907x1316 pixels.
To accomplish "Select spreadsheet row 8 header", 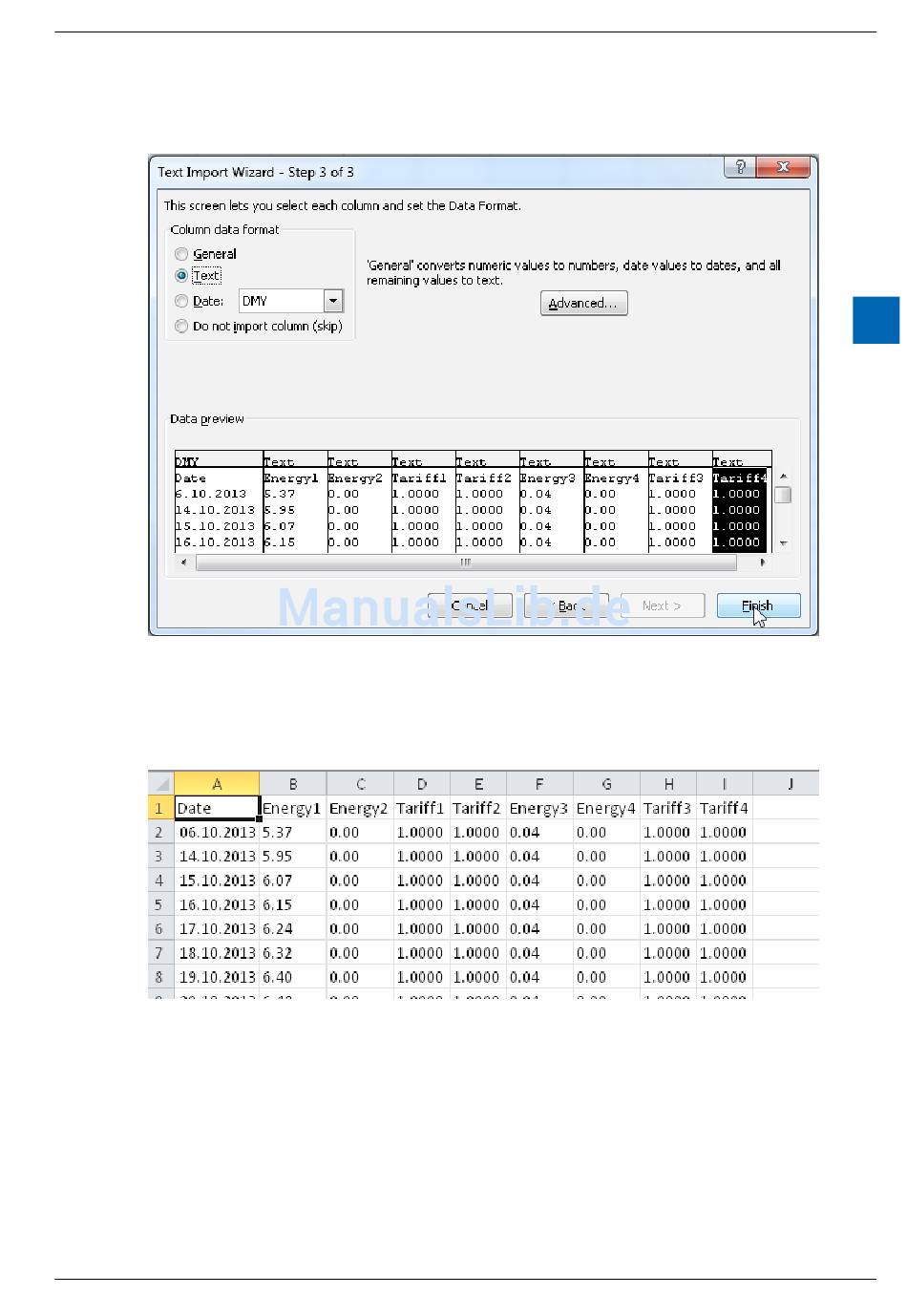I will tap(161, 977).
